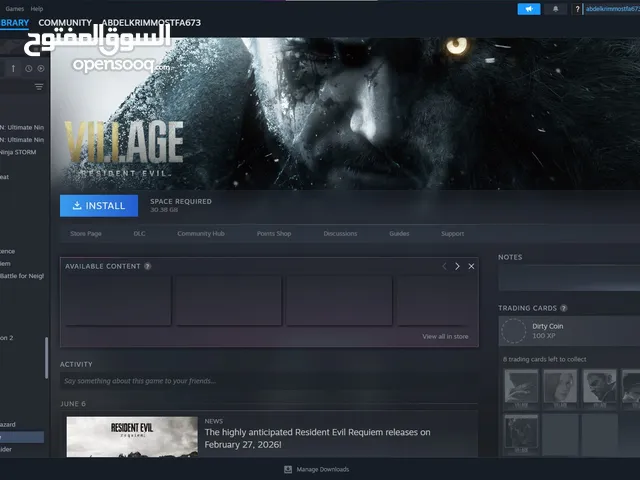Click the question mark help icon in title bar
The width and height of the screenshot is (640, 480).
coord(577,9)
